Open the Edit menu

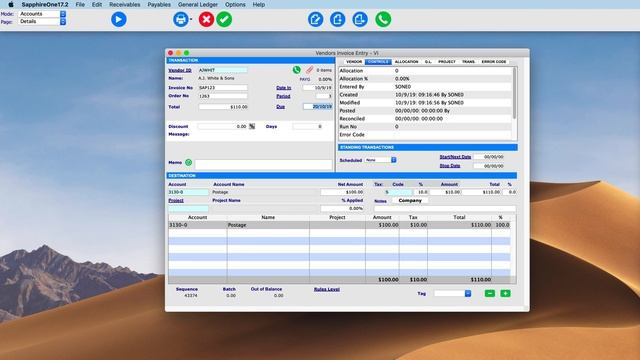coord(97,4)
